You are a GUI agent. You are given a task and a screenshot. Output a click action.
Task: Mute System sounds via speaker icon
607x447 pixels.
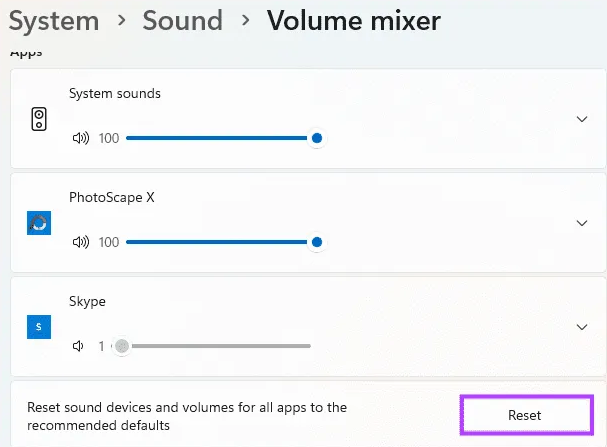81,138
